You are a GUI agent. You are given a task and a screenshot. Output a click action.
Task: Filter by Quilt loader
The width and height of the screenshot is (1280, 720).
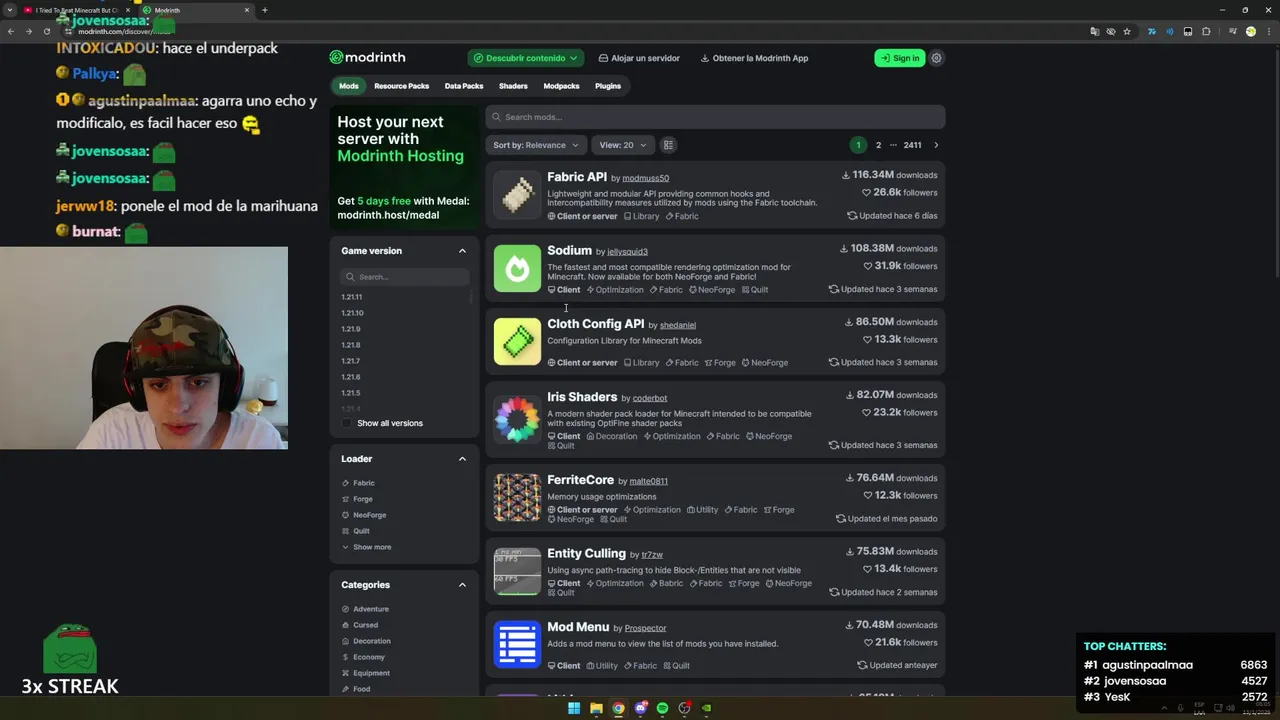click(x=355, y=531)
